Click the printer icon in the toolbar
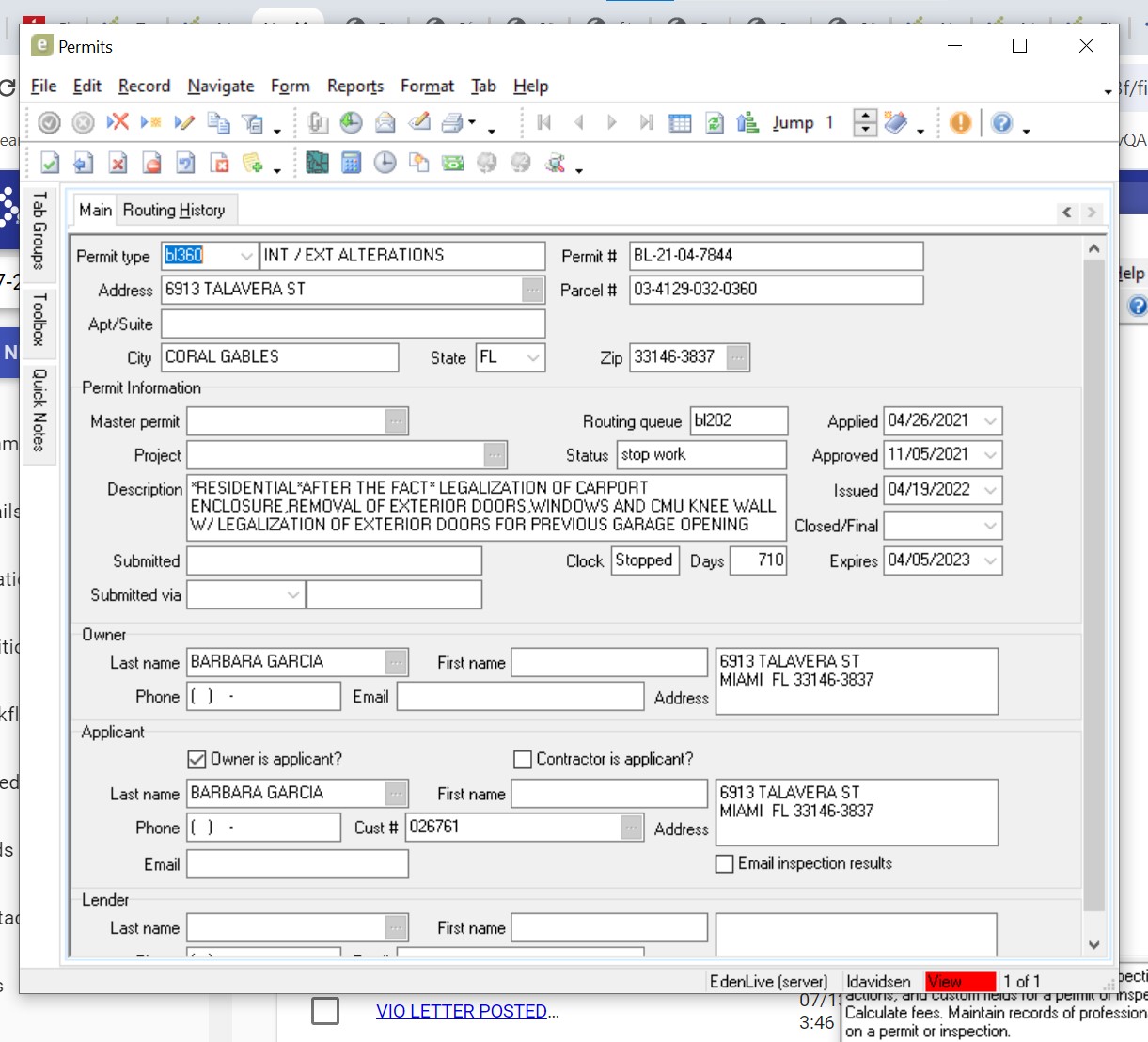The width and height of the screenshot is (1148, 1042). coord(453,122)
